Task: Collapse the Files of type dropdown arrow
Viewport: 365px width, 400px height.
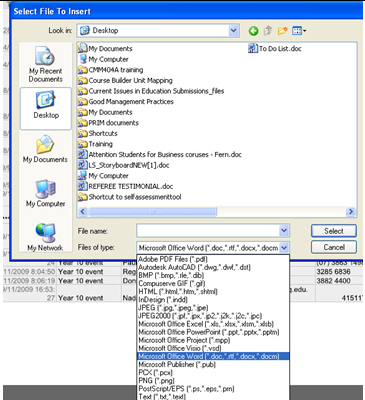Action: point(284,248)
